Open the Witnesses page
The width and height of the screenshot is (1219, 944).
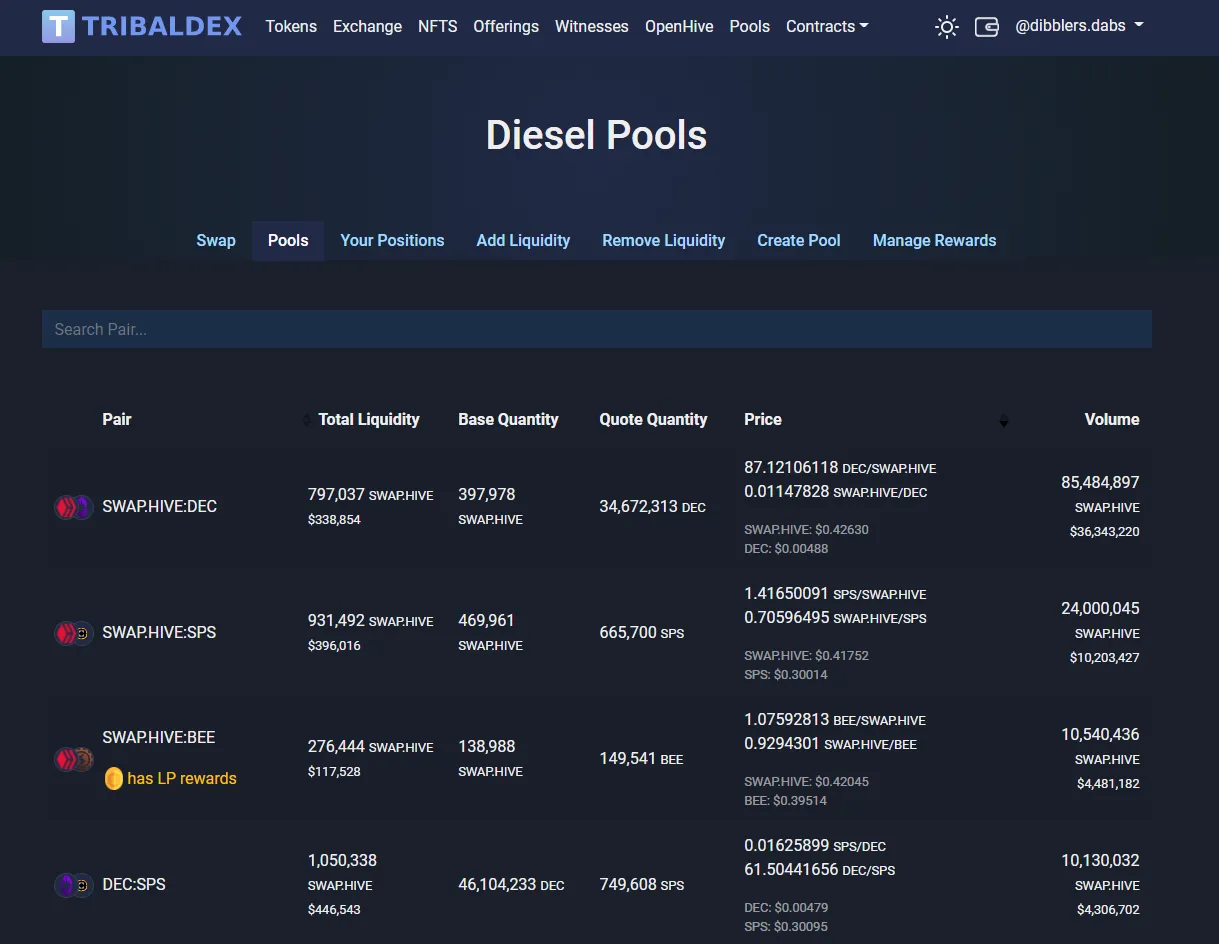pos(592,27)
